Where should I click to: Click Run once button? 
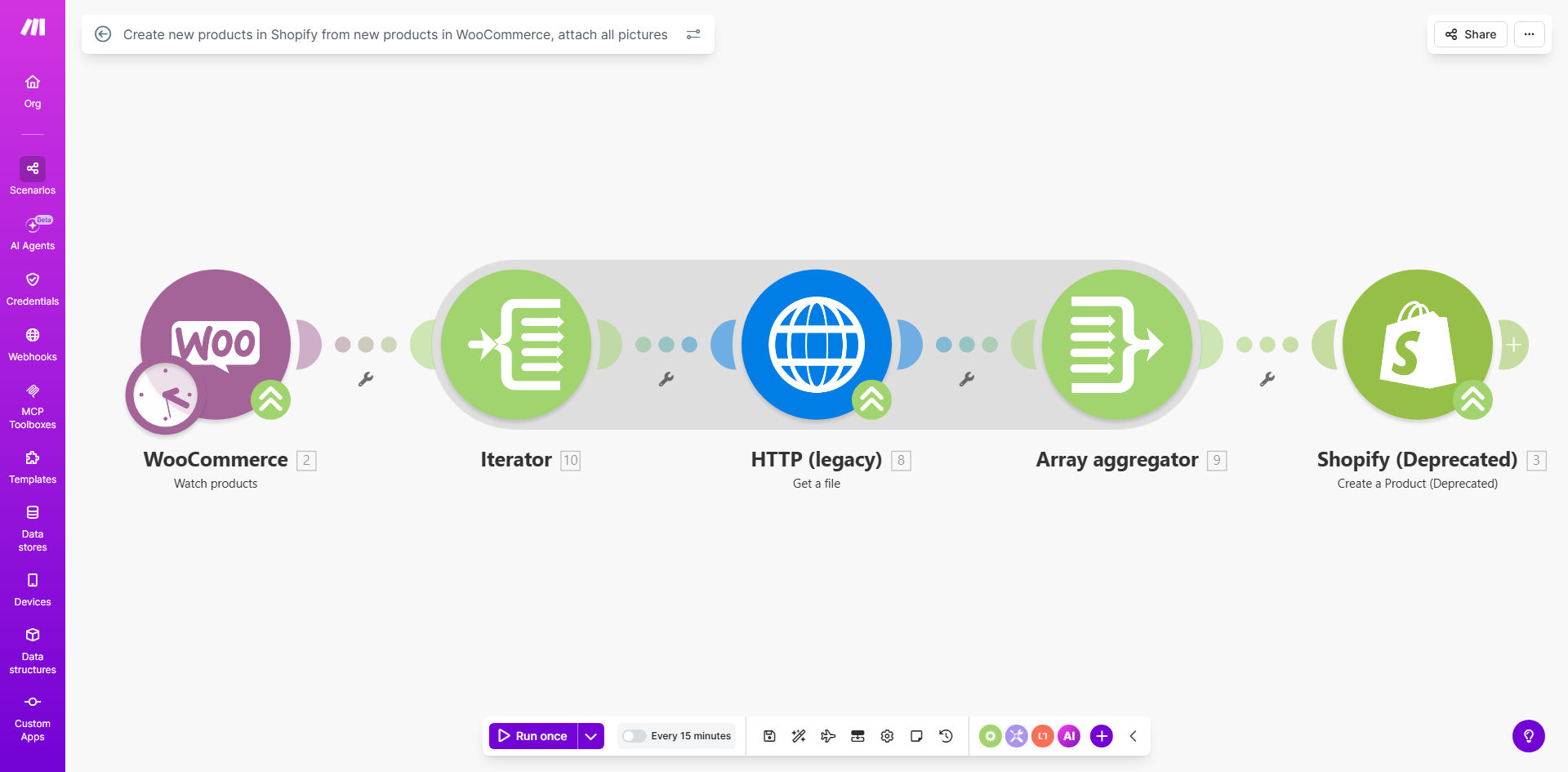tap(533, 736)
